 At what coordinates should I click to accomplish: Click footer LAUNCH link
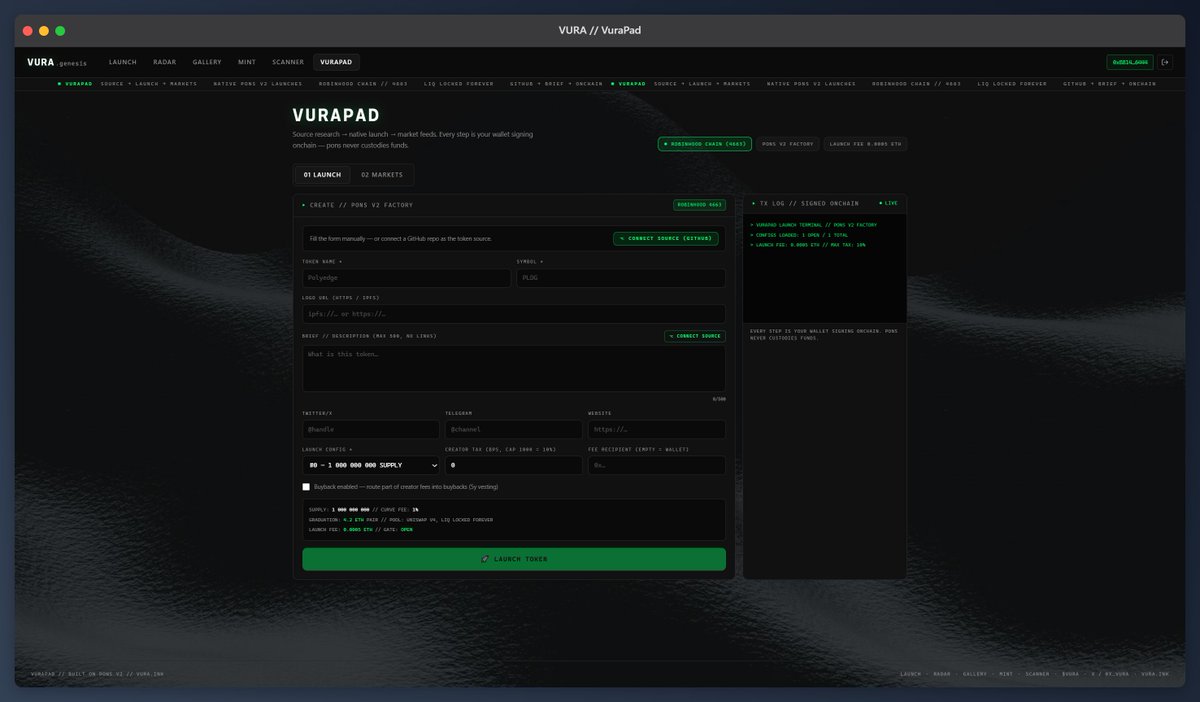pyautogui.click(x=910, y=674)
